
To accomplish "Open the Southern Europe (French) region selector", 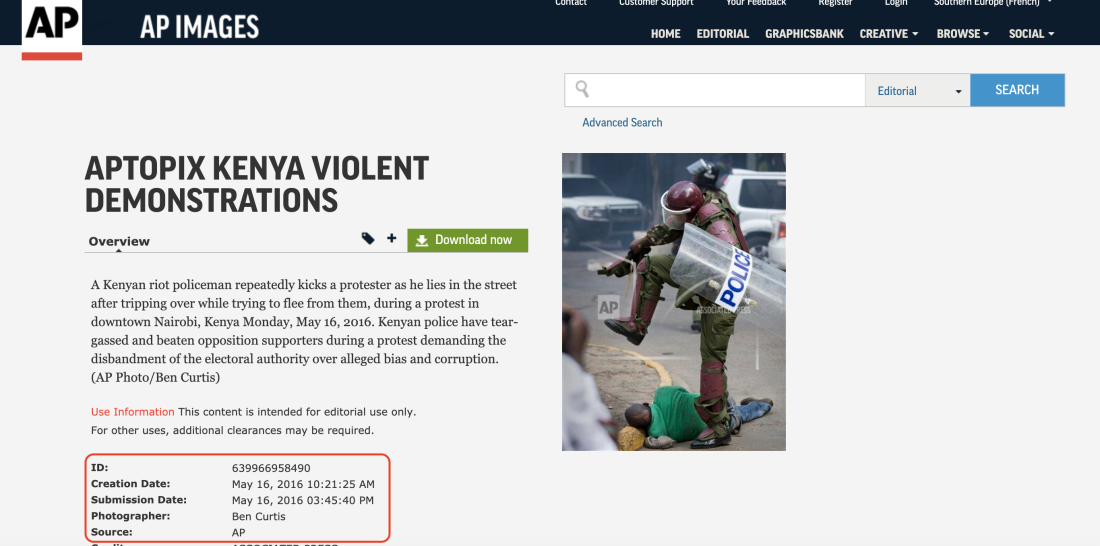I will [x=993, y=3].
